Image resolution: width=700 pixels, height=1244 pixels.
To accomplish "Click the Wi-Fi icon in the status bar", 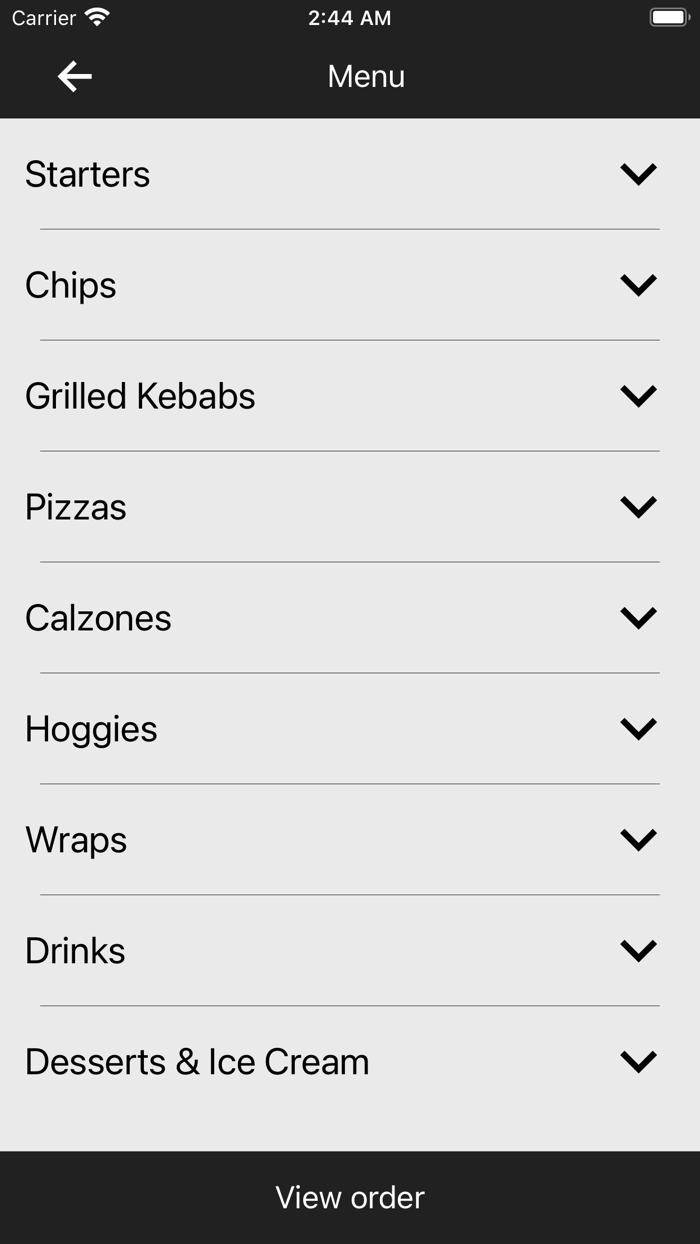I will 97,17.
